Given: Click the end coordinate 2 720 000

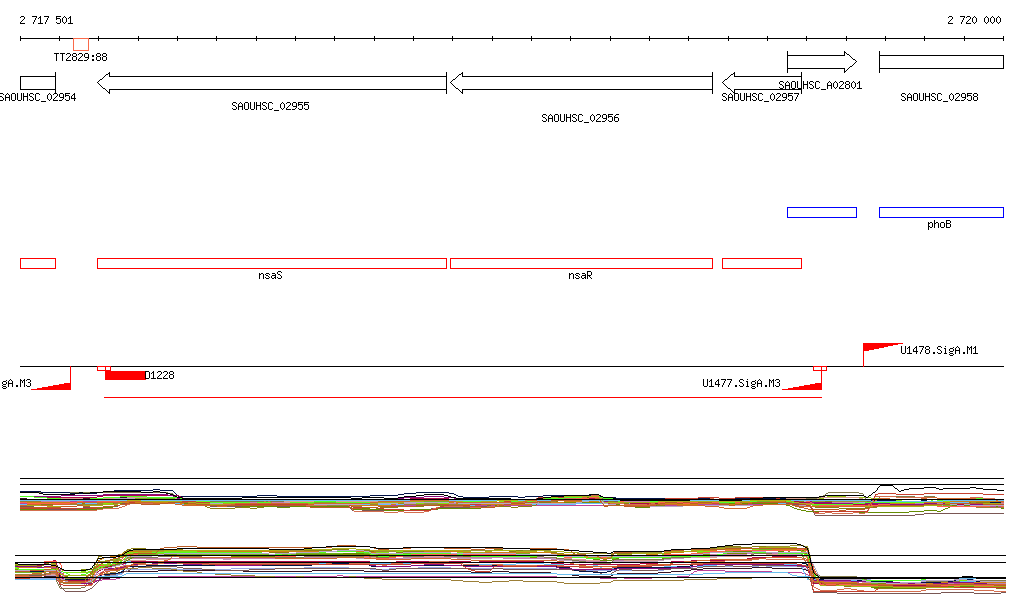Looking at the screenshot, I should click(974, 20).
